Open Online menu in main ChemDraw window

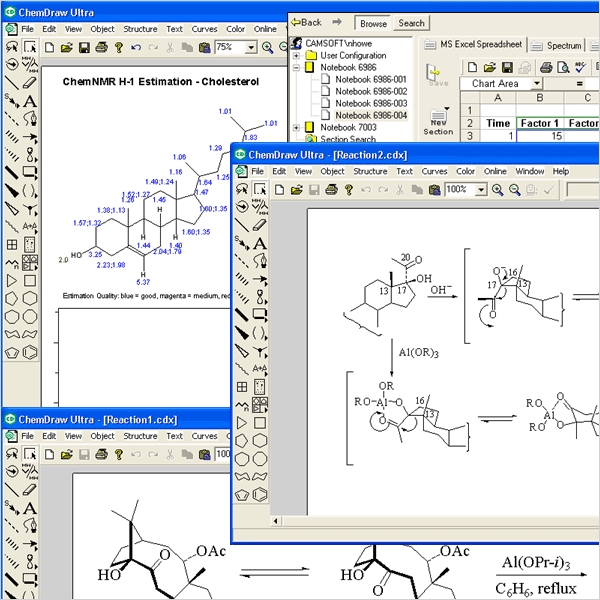265,29
